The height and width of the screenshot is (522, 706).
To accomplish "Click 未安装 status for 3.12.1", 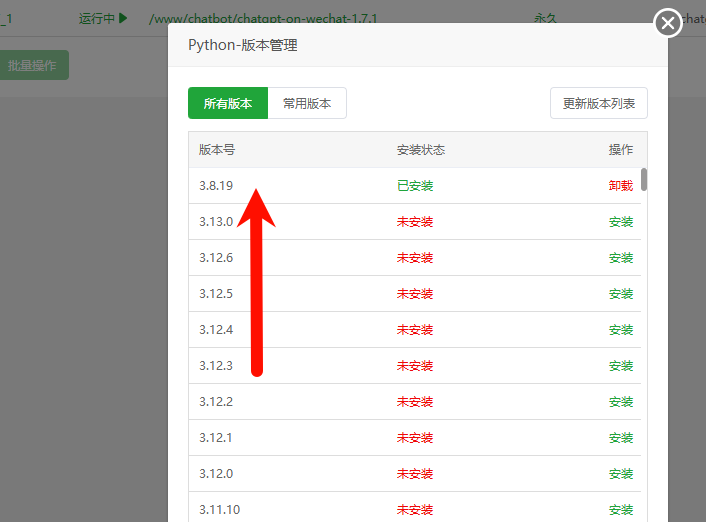I will point(415,438).
